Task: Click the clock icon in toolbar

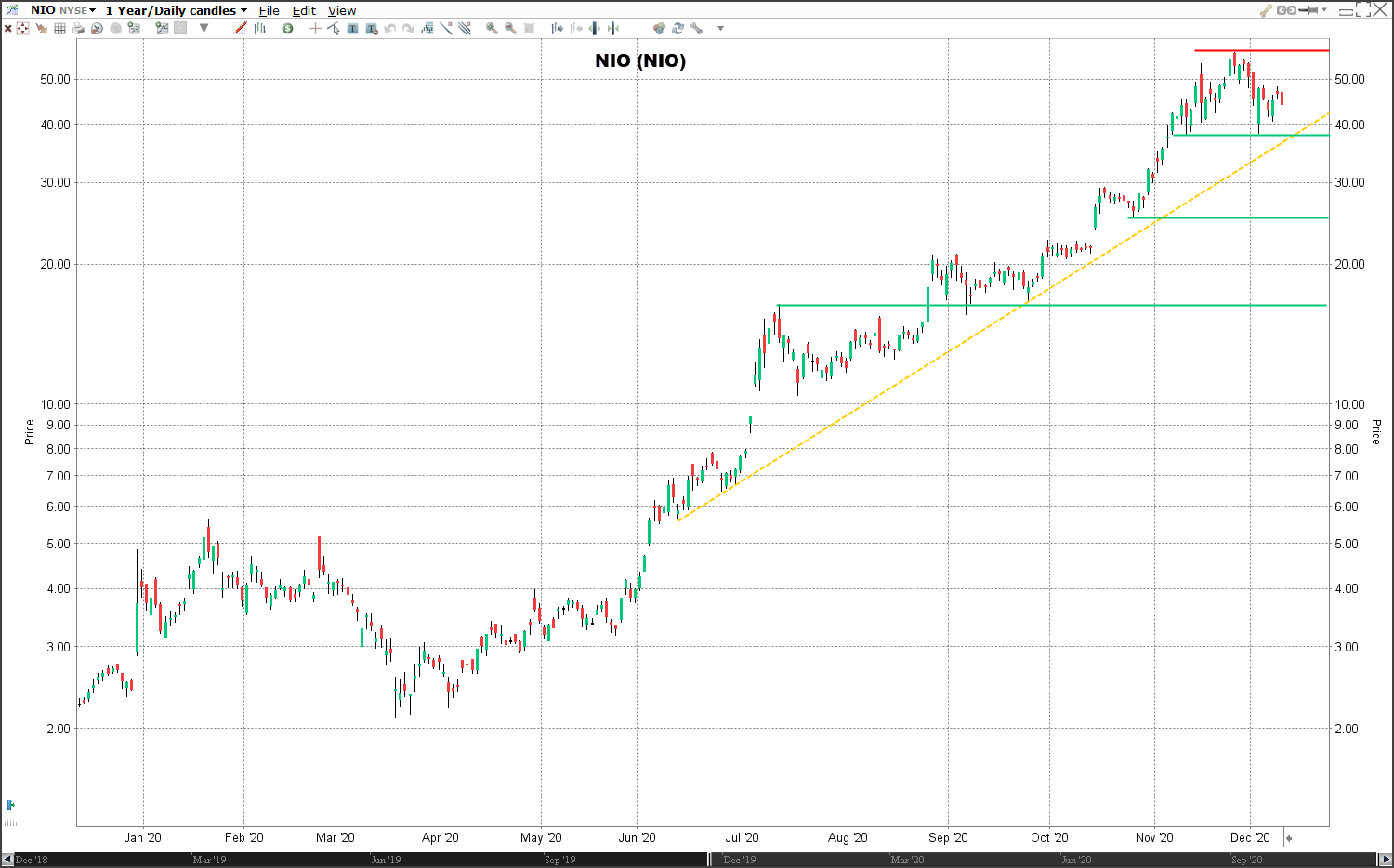Action: tap(98, 29)
